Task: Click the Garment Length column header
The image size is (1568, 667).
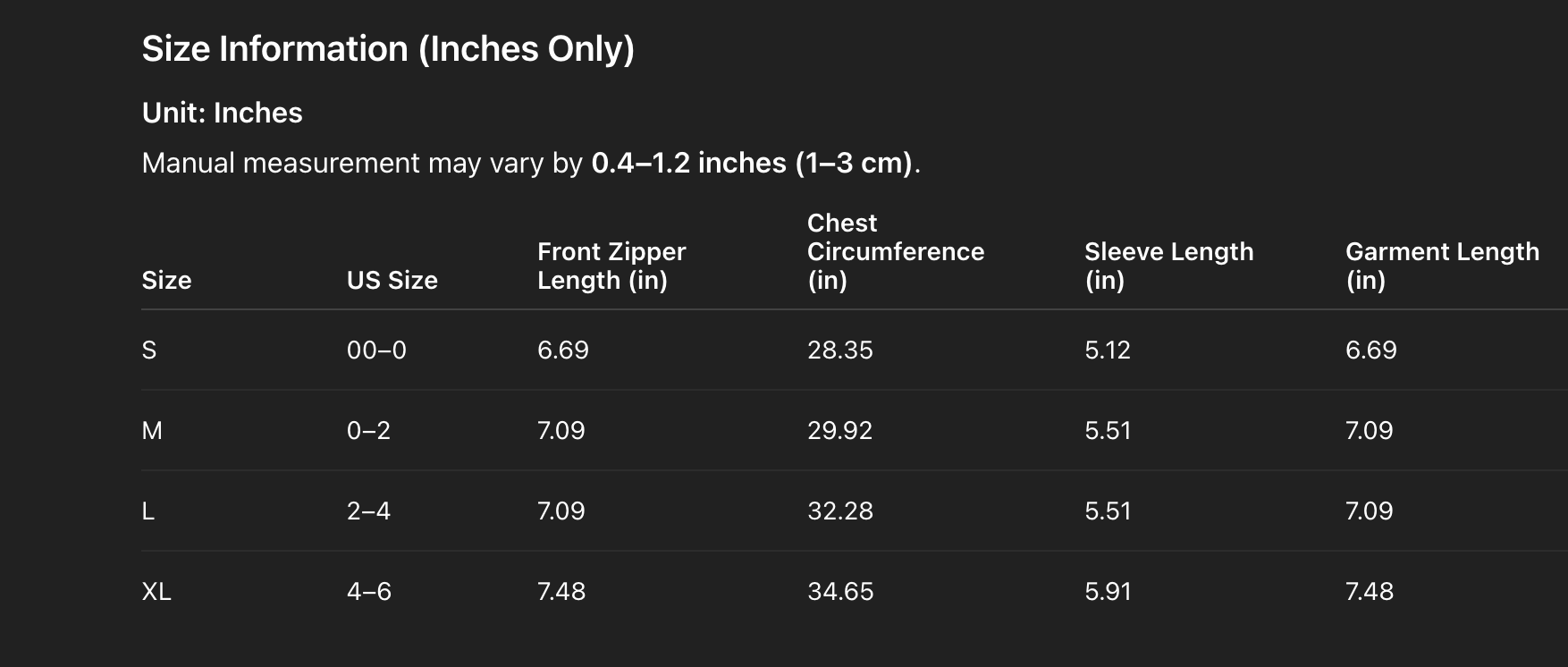Action: click(1442, 266)
